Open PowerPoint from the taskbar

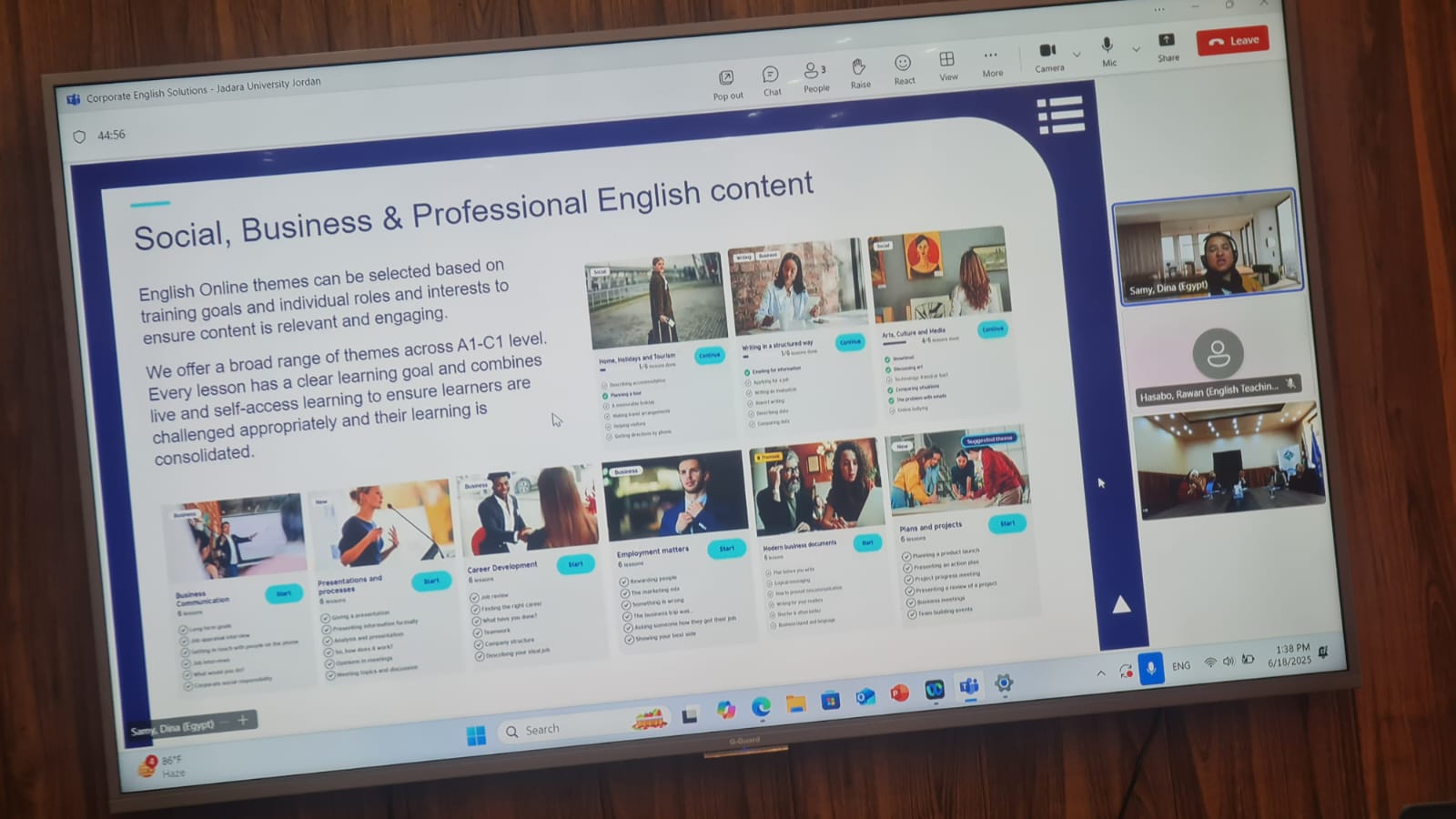click(x=899, y=693)
